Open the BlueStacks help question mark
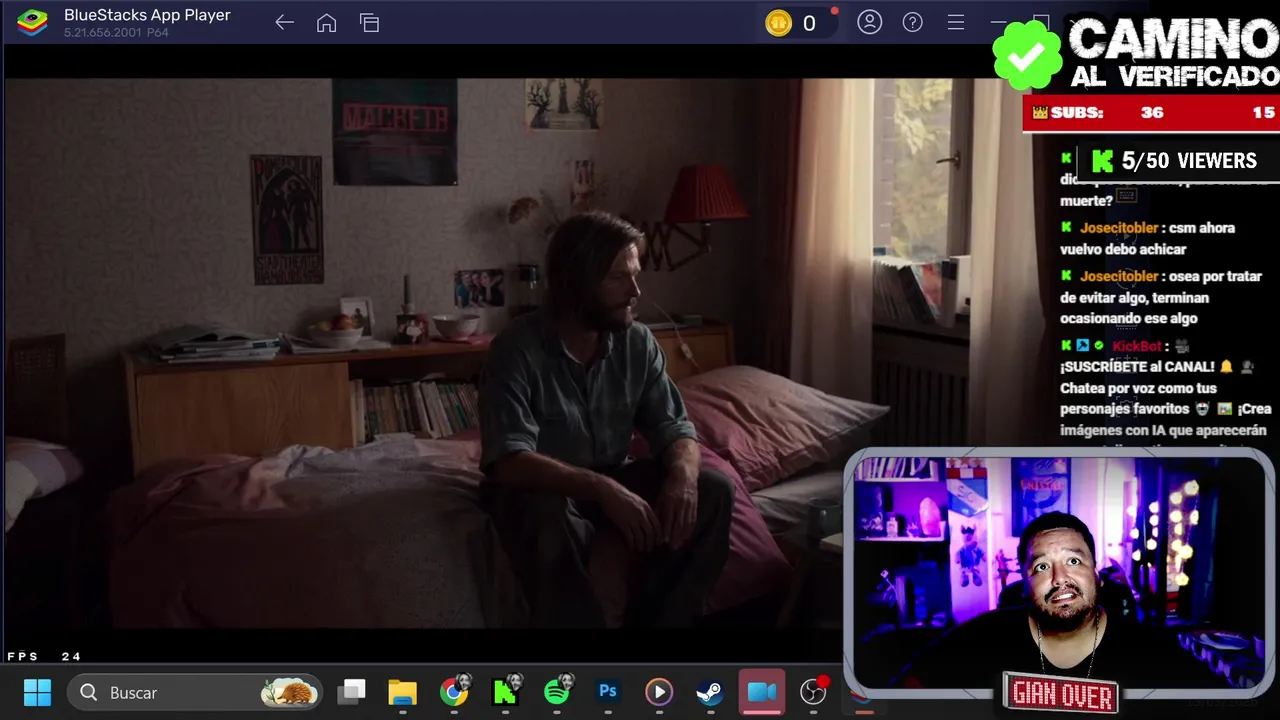The height and width of the screenshot is (720, 1280). pyautogui.click(x=912, y=22)
